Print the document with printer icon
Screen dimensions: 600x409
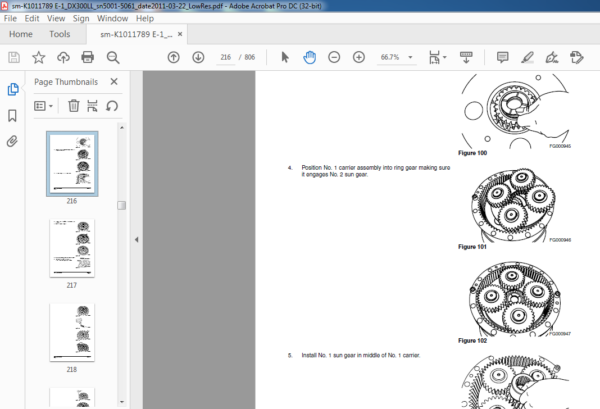88,57
